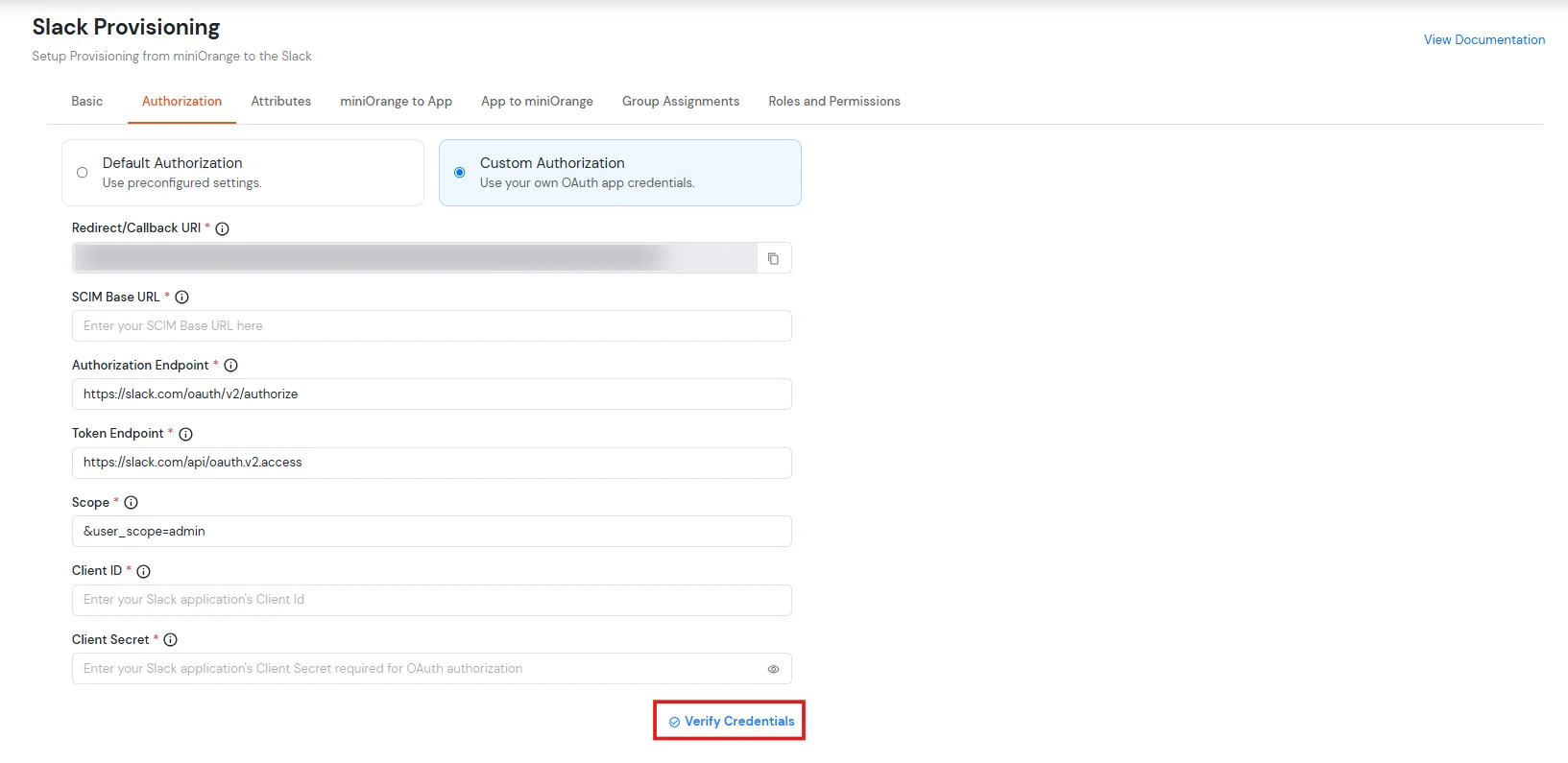This screenshot has height=763, width=1568.
Task: Show info tooltip for Client ID
Action: (x=143, y=571)
